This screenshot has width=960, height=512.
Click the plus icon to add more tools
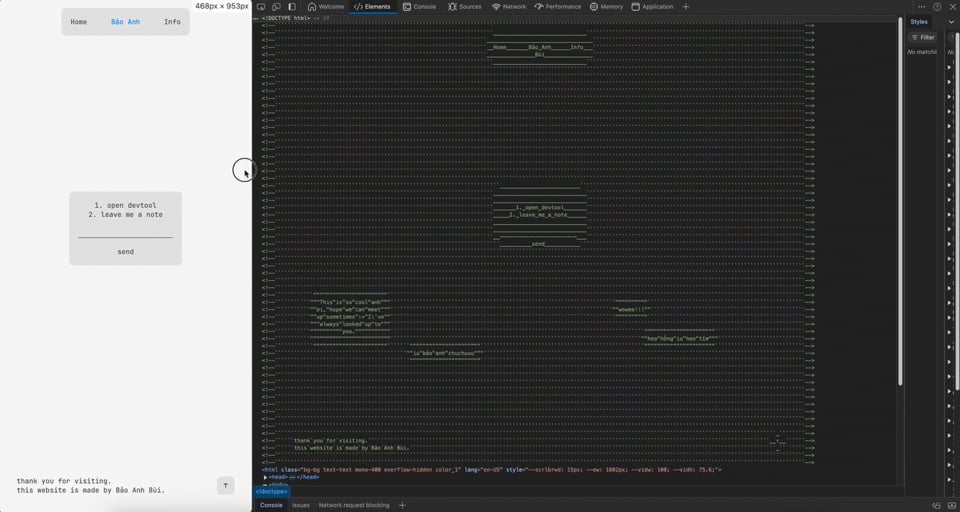(686, 7)
